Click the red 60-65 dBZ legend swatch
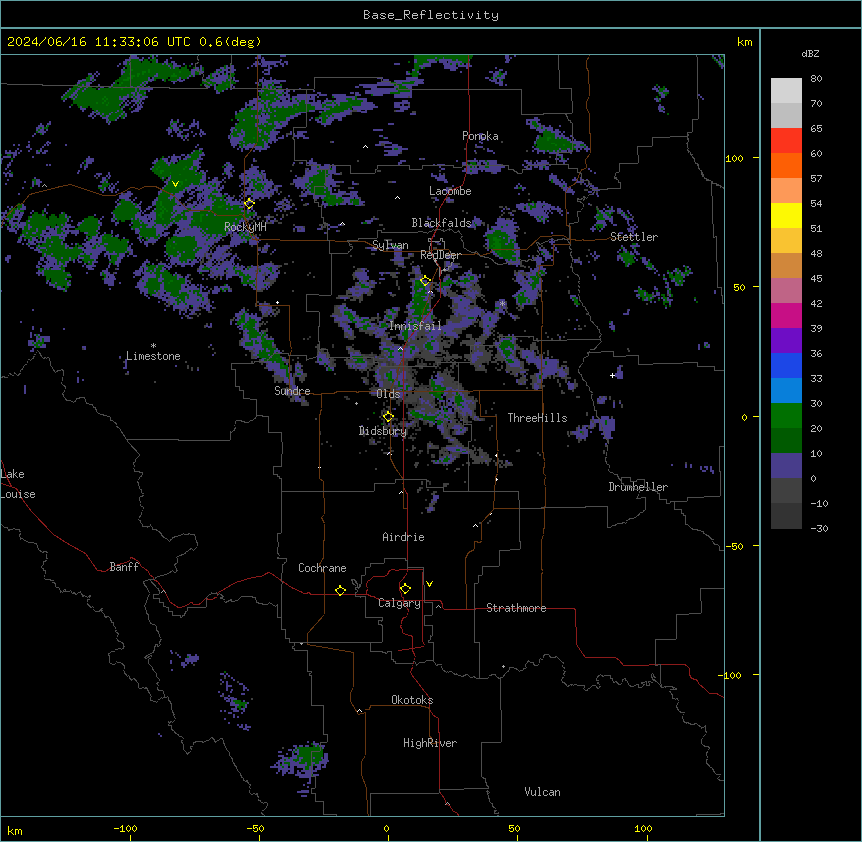The height and width of the screenshot is (842, 862). pyautogui.click(x=786, y=141)
